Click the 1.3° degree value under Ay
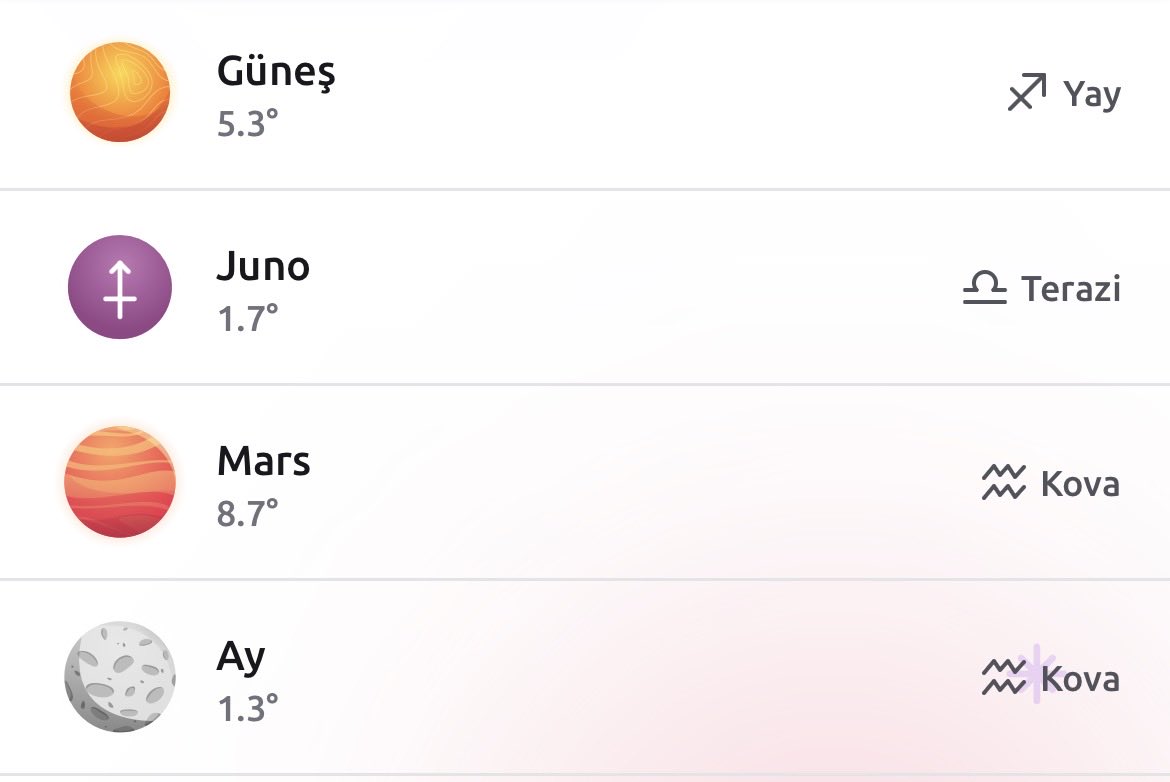Screen dimensions: 1170x782 point(248,708)
